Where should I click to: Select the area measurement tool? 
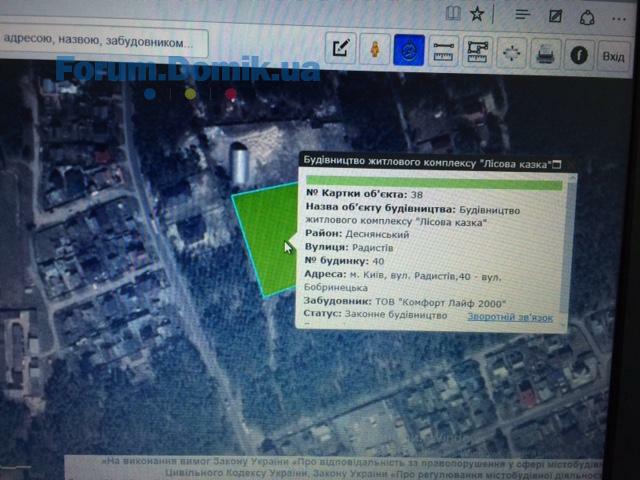(477, 50)
